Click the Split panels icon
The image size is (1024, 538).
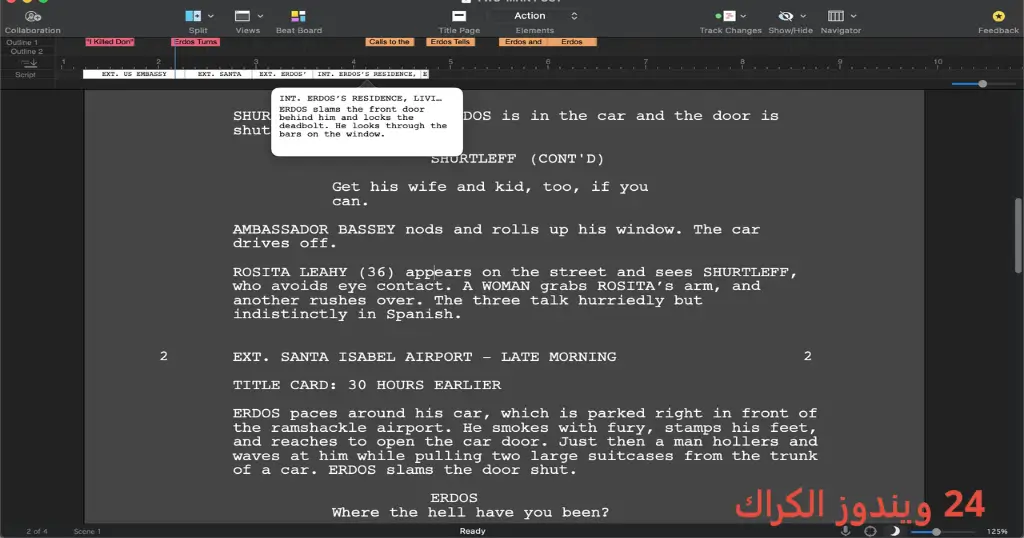coord(193,16)
